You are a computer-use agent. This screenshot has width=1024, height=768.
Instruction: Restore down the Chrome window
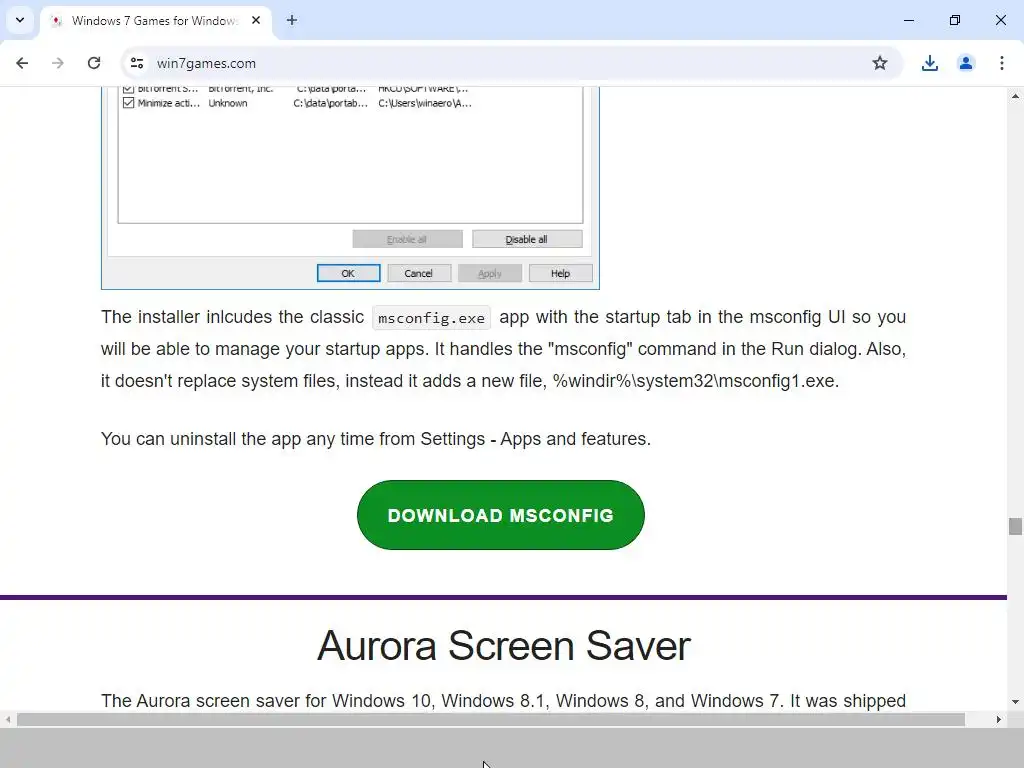point(955,20)
